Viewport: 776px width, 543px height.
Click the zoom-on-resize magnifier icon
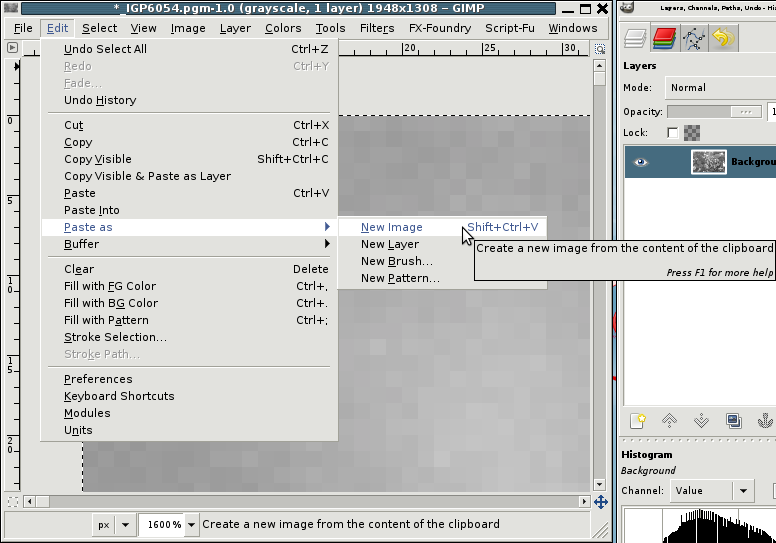coord(600,49)
